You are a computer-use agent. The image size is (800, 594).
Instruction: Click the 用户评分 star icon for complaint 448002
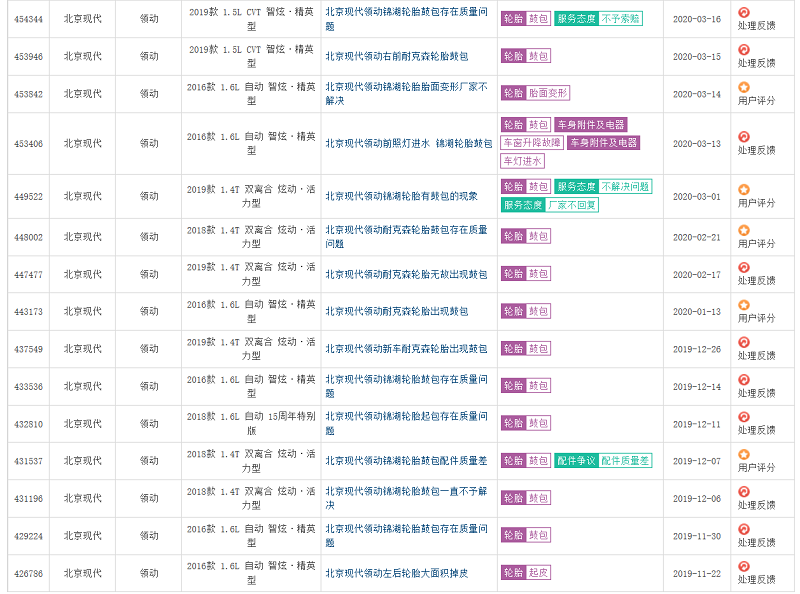[743, 230]
